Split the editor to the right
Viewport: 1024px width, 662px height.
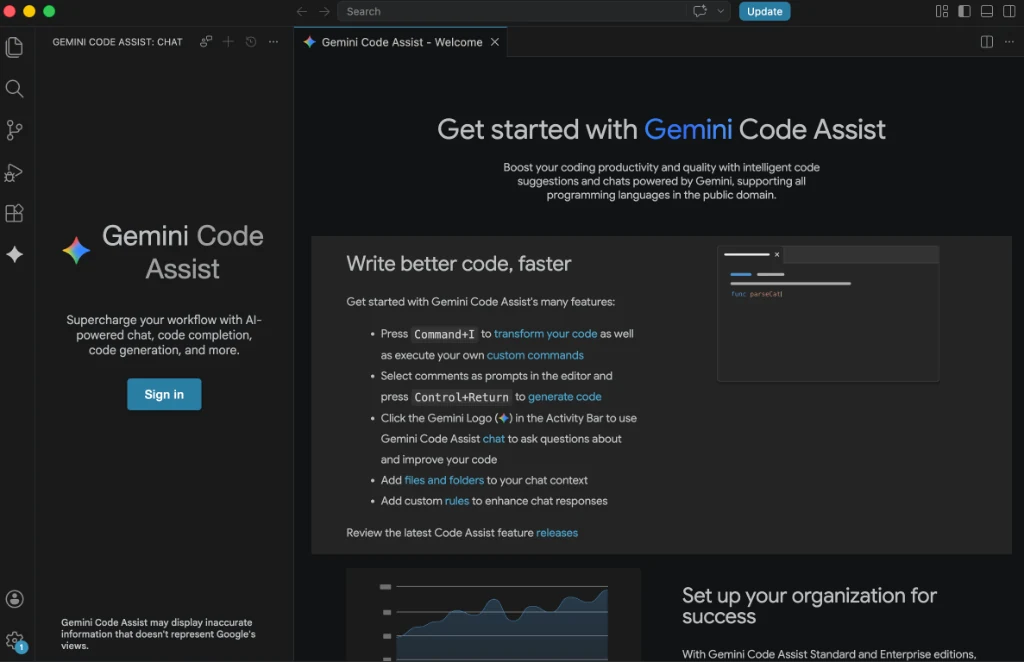click(x=987, y=42)
